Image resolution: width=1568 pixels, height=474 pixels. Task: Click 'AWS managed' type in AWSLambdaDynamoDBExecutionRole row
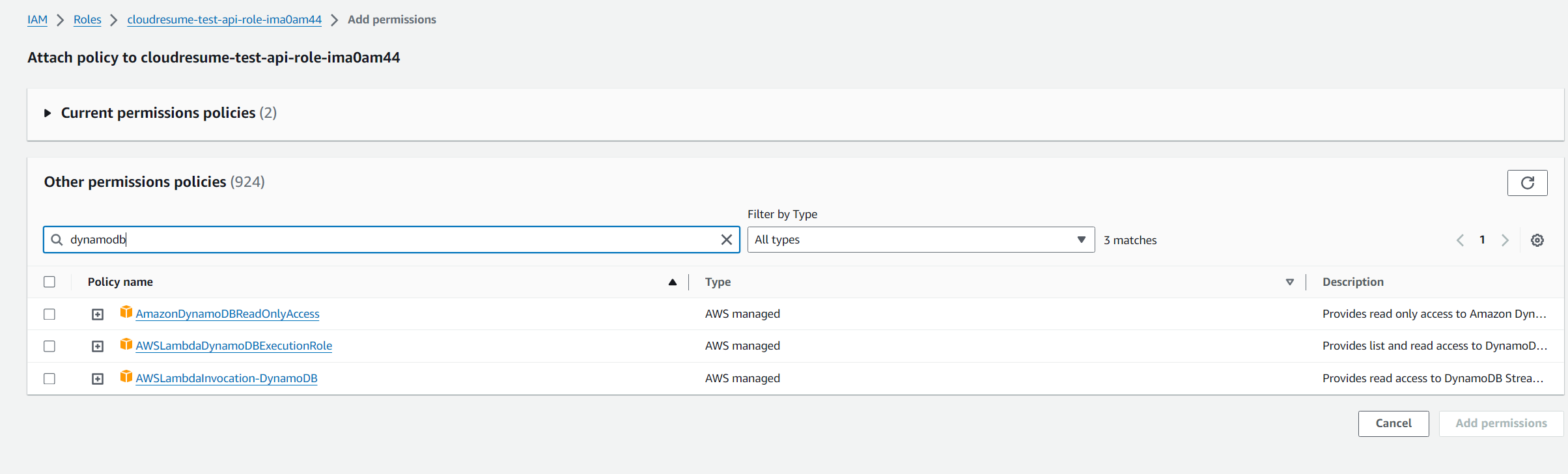point(742,346)
